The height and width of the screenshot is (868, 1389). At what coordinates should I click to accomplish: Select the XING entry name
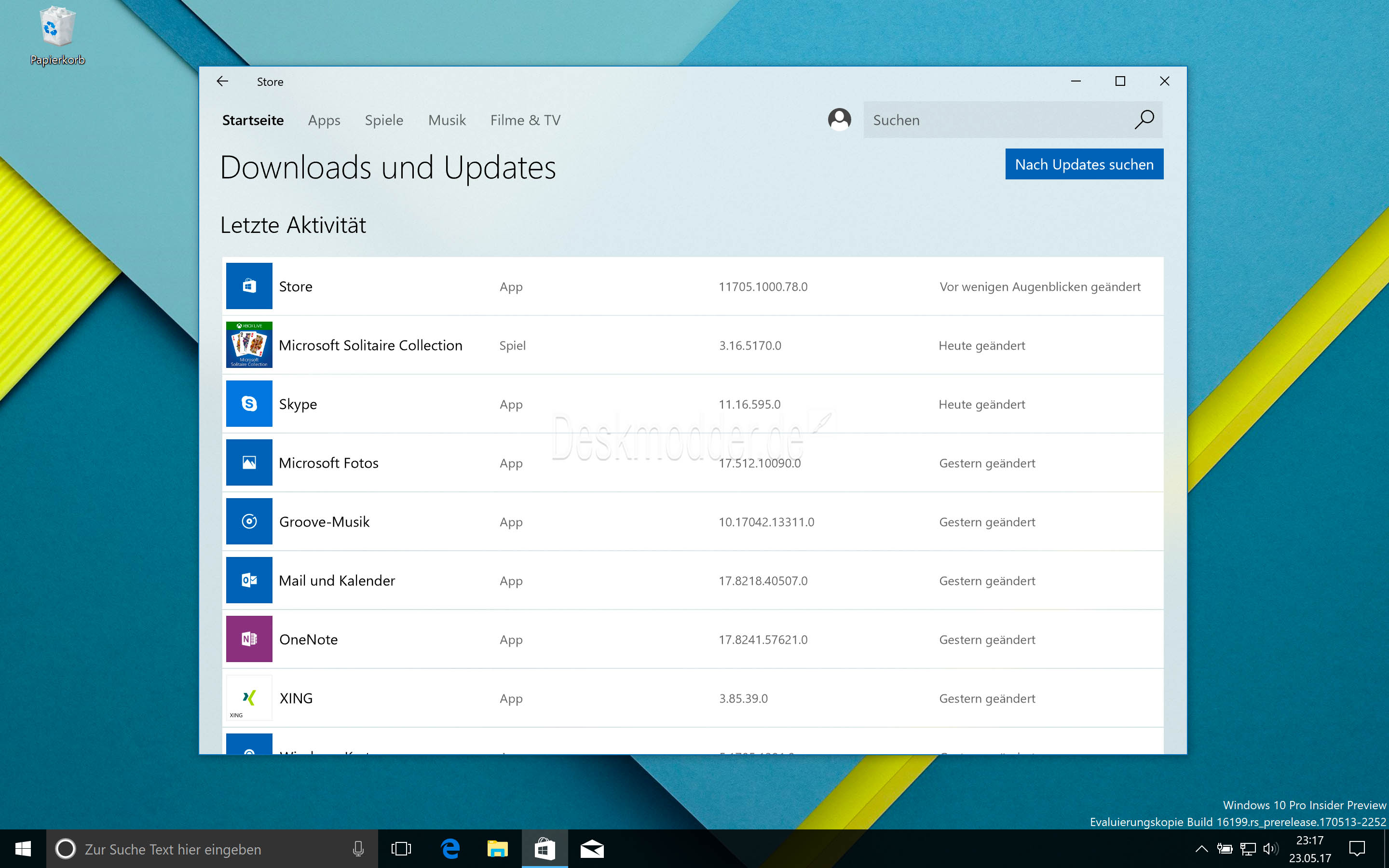tap(296, 698)
